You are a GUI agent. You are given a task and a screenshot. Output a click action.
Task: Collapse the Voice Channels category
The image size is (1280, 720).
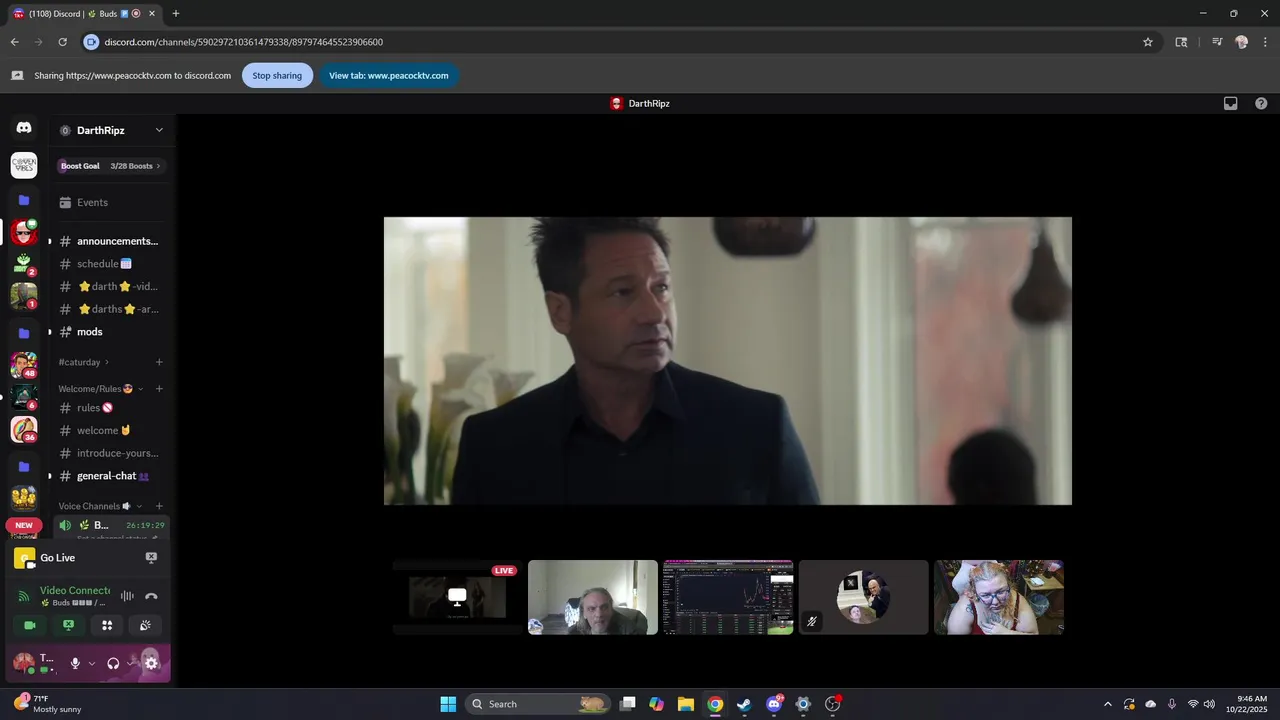100,506
